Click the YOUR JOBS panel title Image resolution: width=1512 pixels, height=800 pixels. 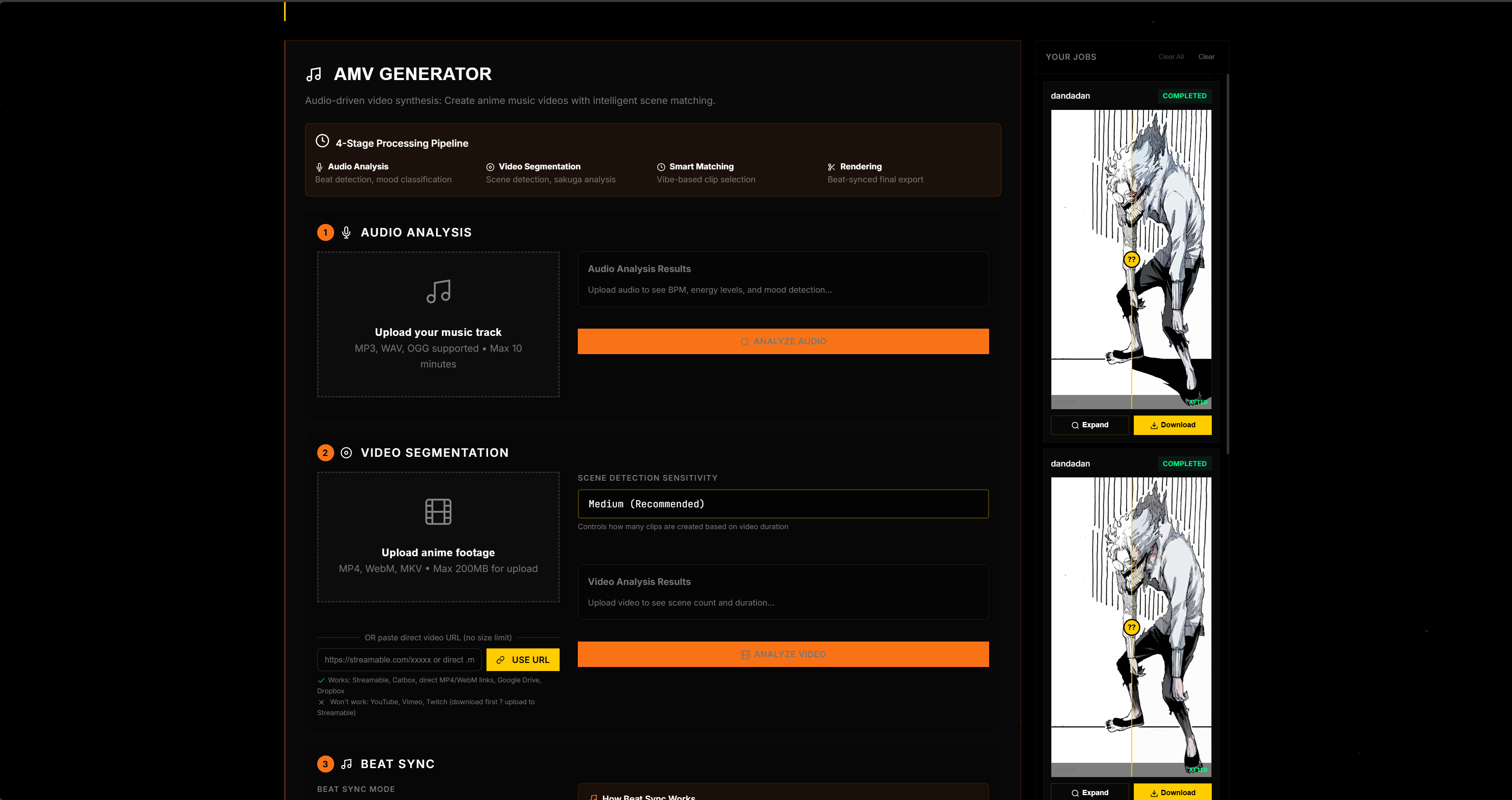[1071, 57]
